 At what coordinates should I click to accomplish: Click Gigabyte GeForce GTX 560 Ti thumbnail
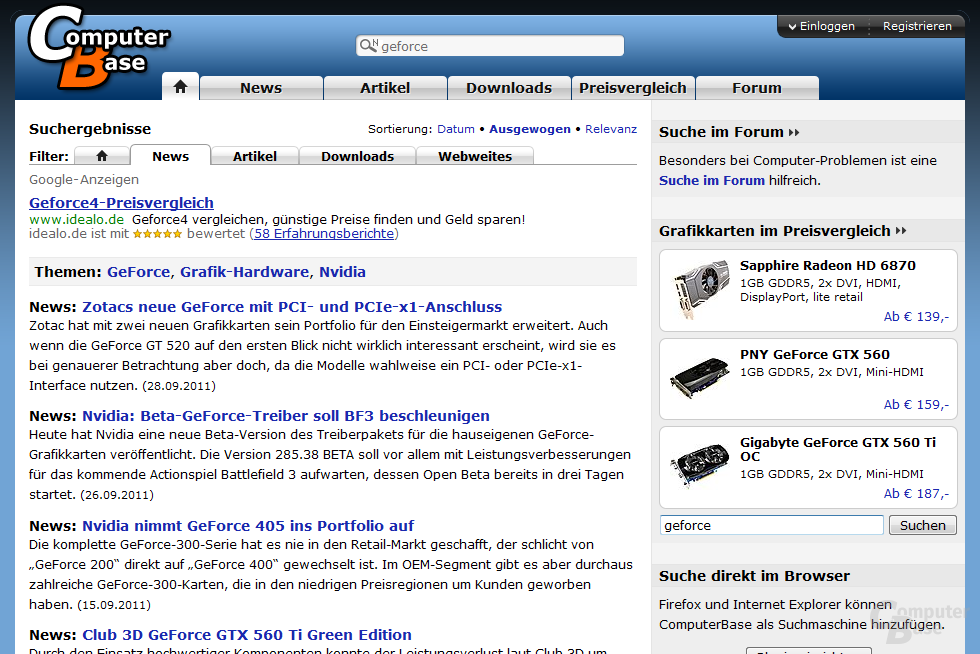(x=700, y=464)
